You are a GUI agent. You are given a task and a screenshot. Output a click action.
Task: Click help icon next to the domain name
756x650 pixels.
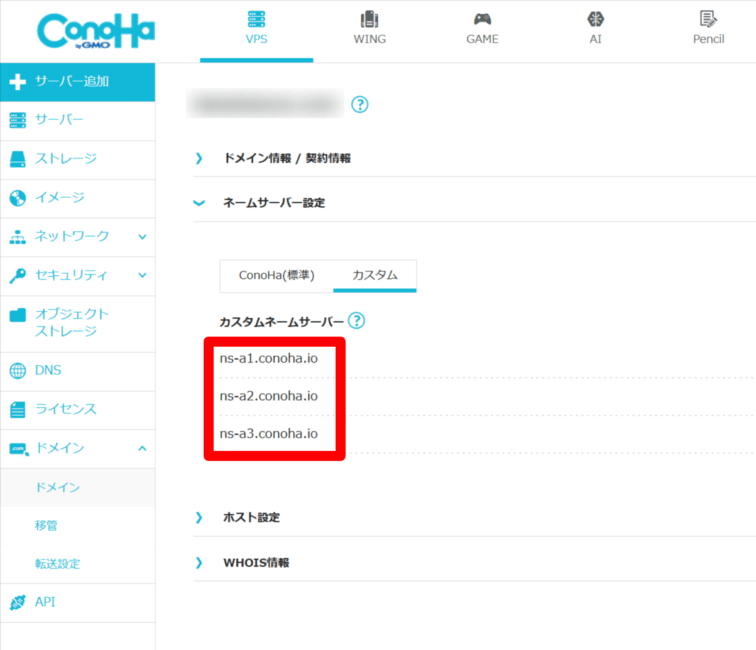360,105
